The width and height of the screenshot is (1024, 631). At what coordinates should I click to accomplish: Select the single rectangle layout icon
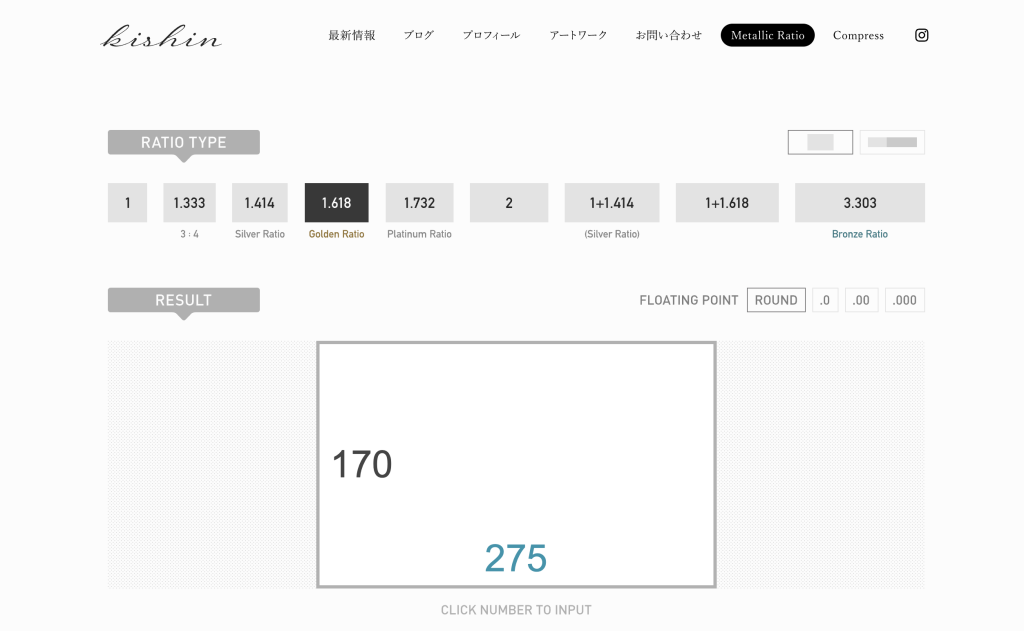820,142
